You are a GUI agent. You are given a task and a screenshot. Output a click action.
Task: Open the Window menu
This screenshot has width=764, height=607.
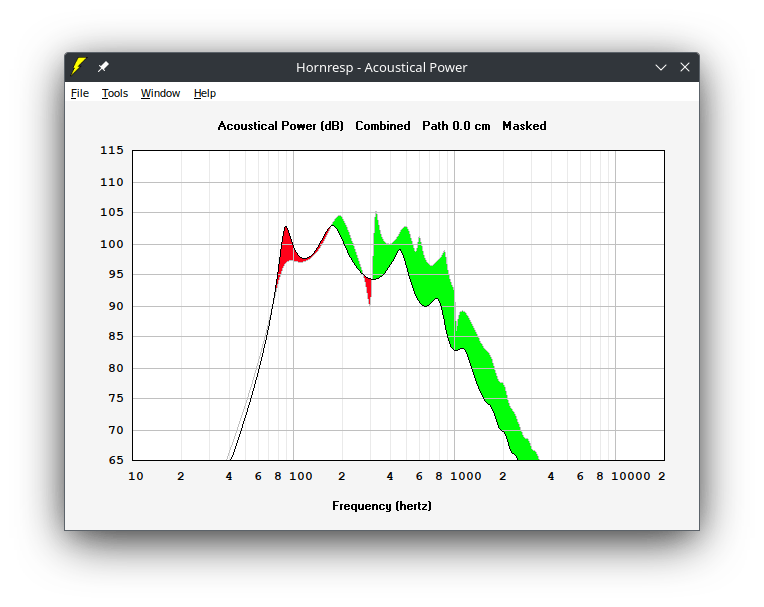click(x=160, y=93)
